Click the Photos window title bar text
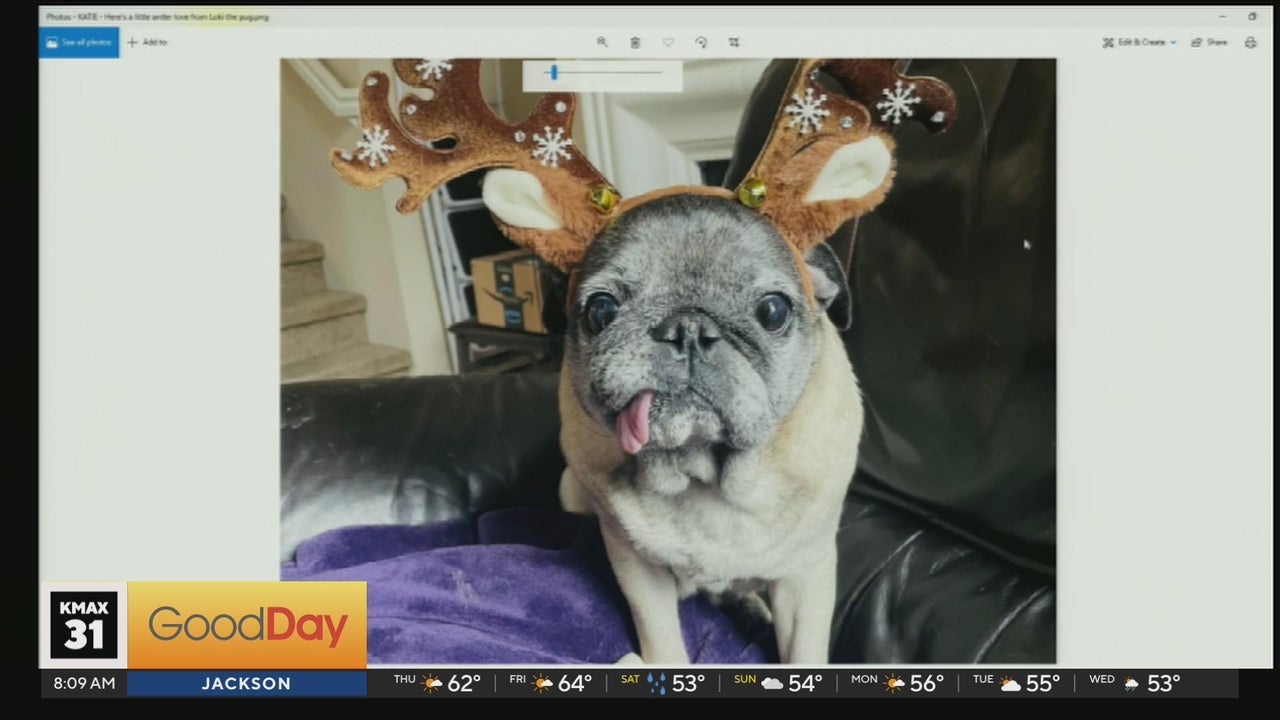The height and width of the screenshot is (720, 1280). coord(157,16)
